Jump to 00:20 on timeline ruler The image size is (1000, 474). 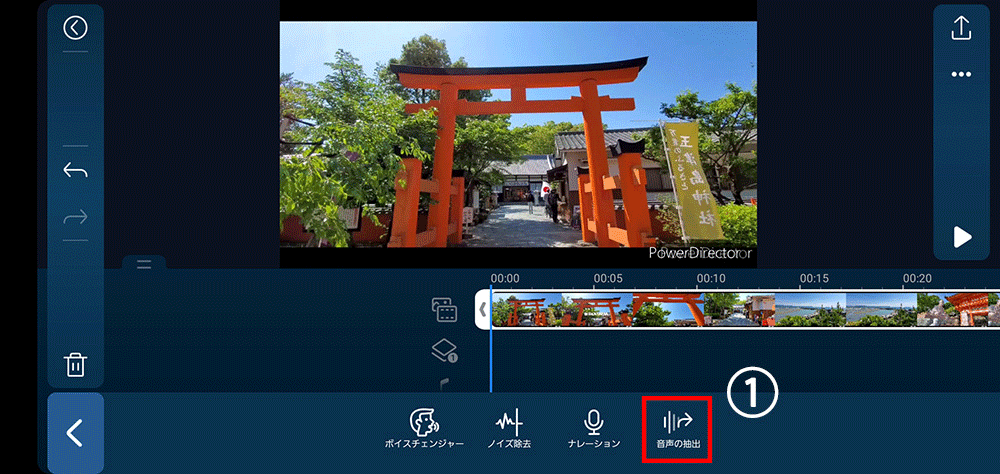pyautogui.click(x=918, y=278)
